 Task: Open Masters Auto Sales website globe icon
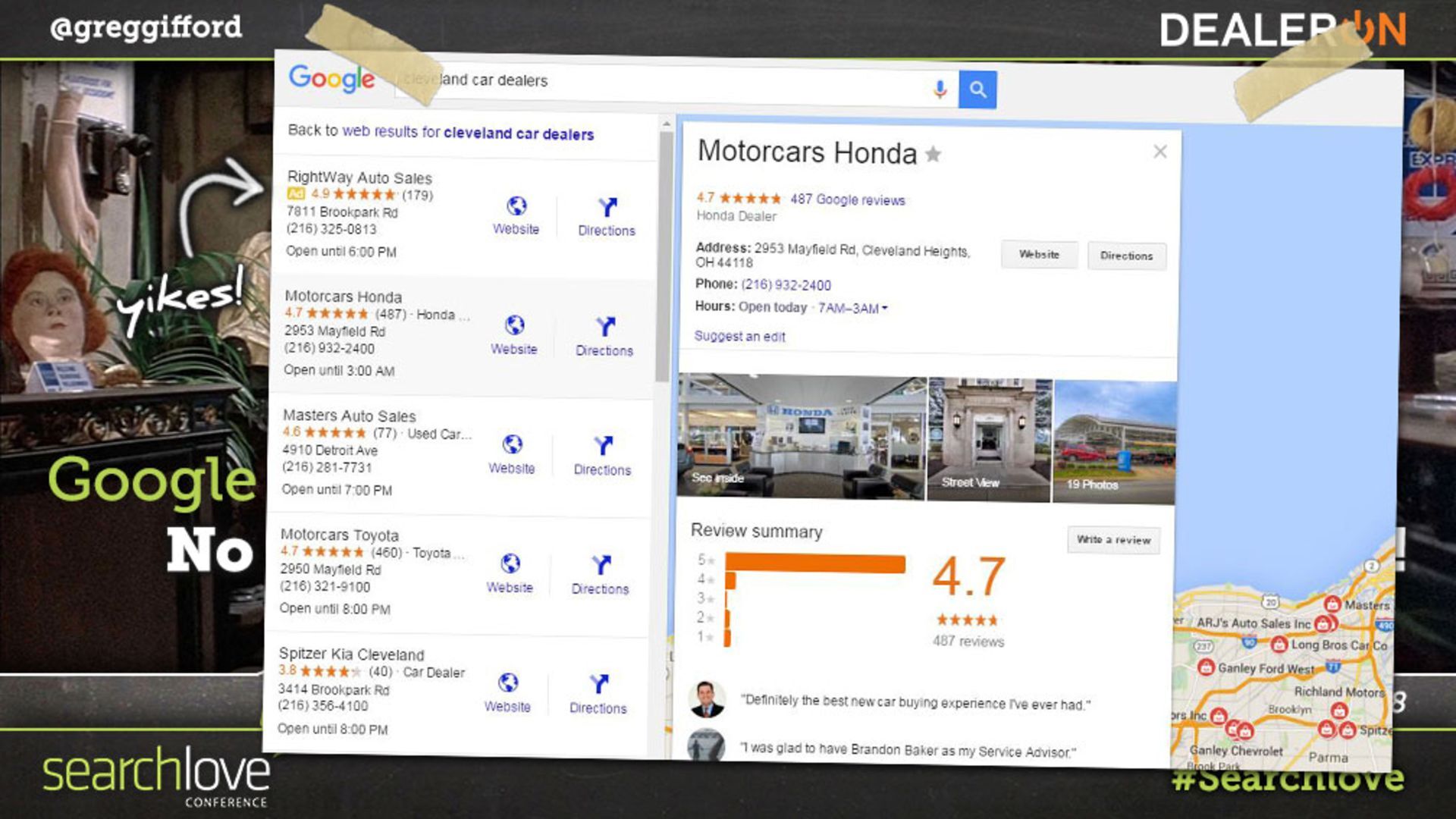513,444
